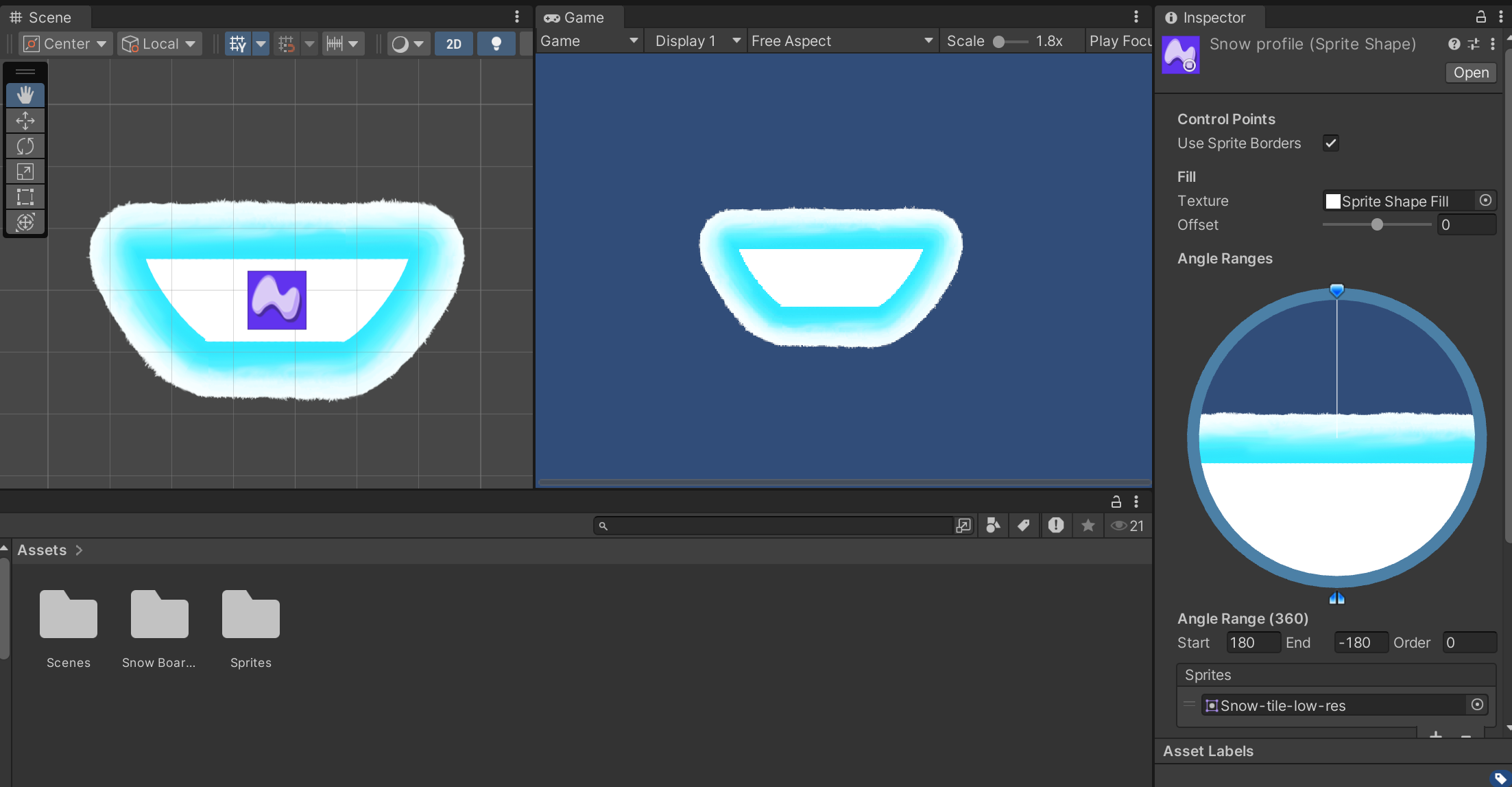Click search by label tag icon

tap(1024, 526)
